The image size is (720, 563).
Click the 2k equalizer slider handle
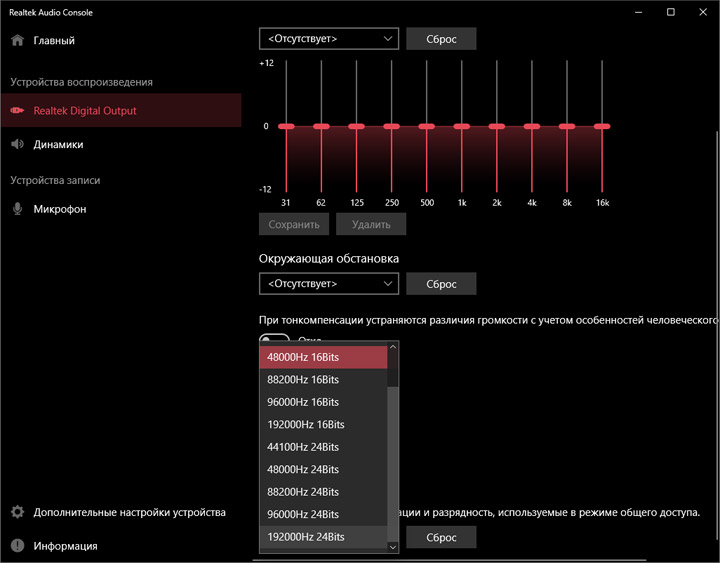[x=496, y=126]
